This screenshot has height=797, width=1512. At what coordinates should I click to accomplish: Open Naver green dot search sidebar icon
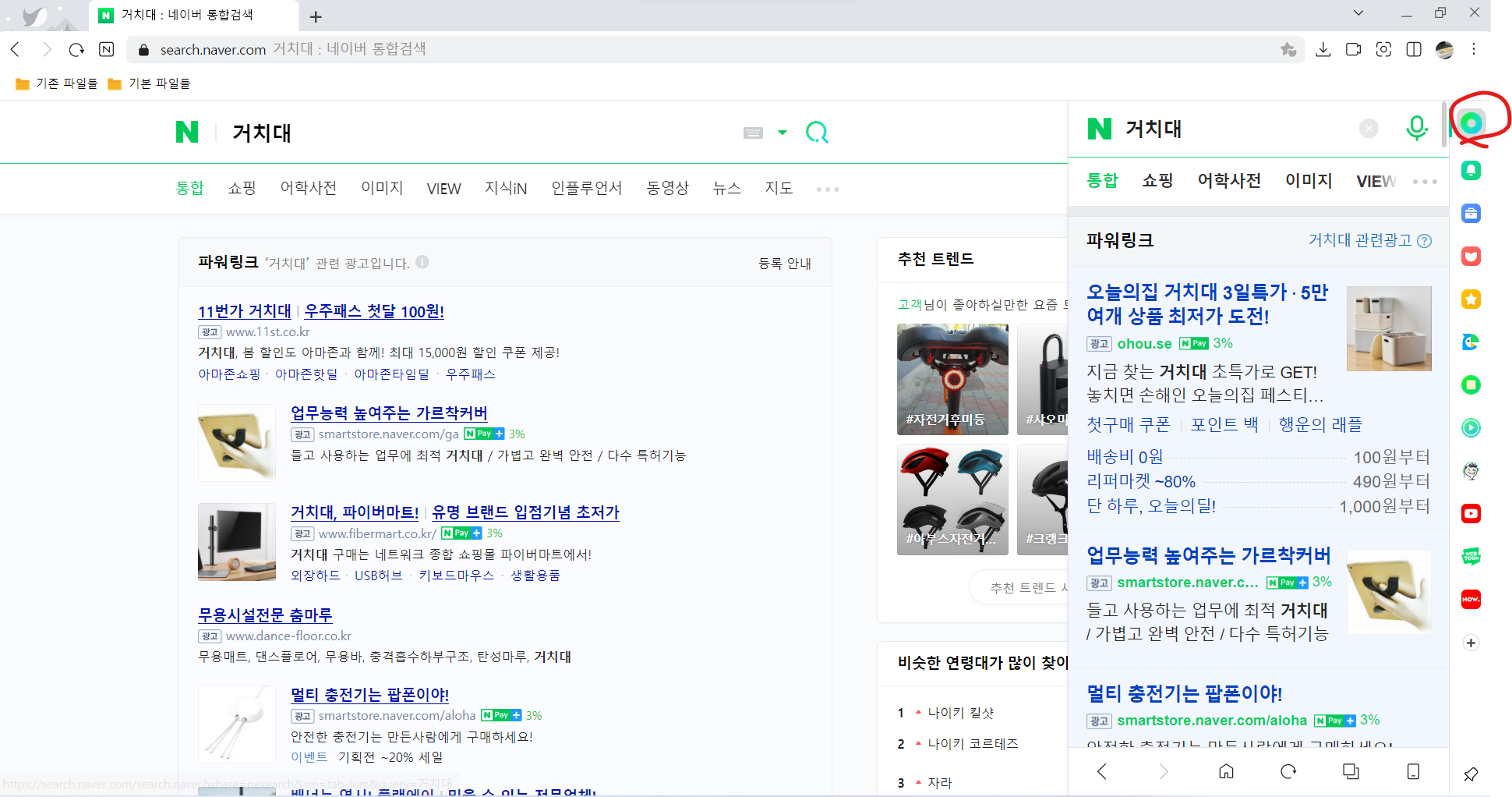pyautogui.click(x=1471, y=122)
